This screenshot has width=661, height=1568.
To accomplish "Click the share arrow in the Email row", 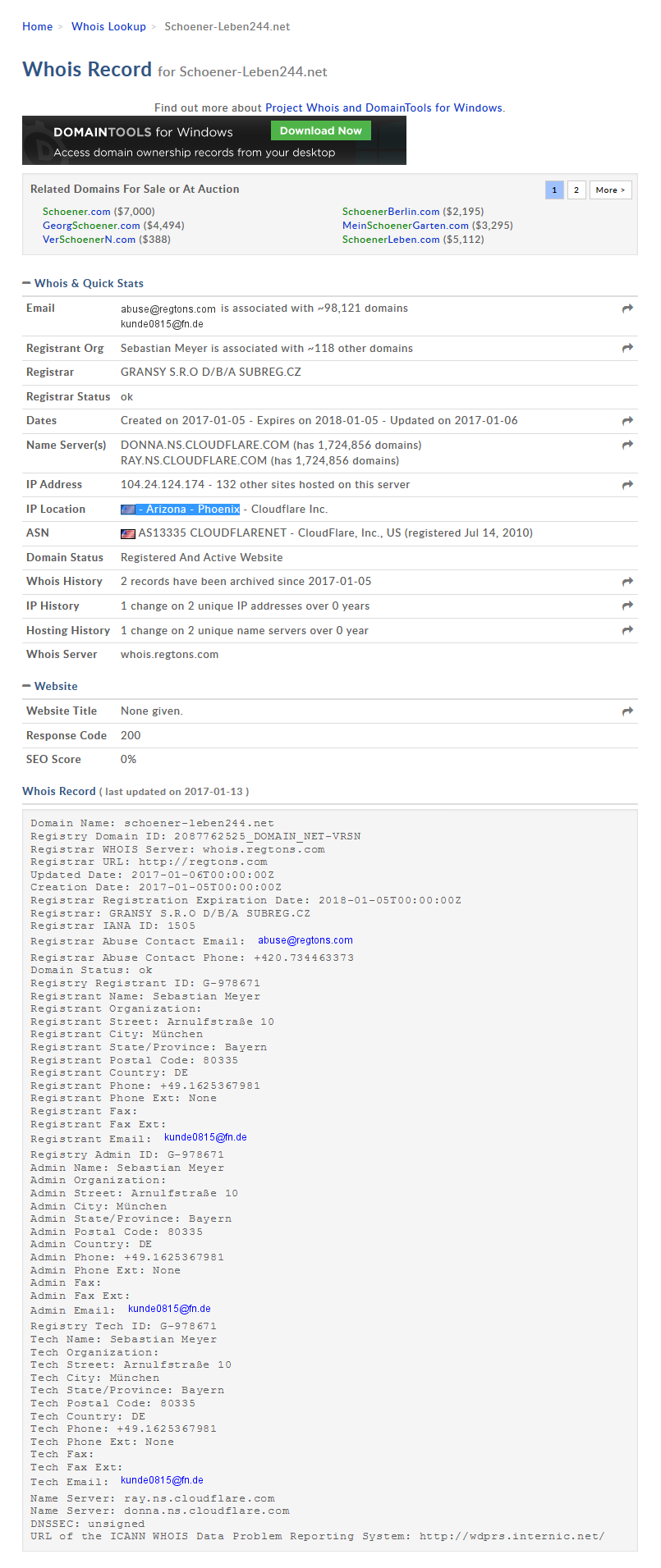I will coord(627,309).
